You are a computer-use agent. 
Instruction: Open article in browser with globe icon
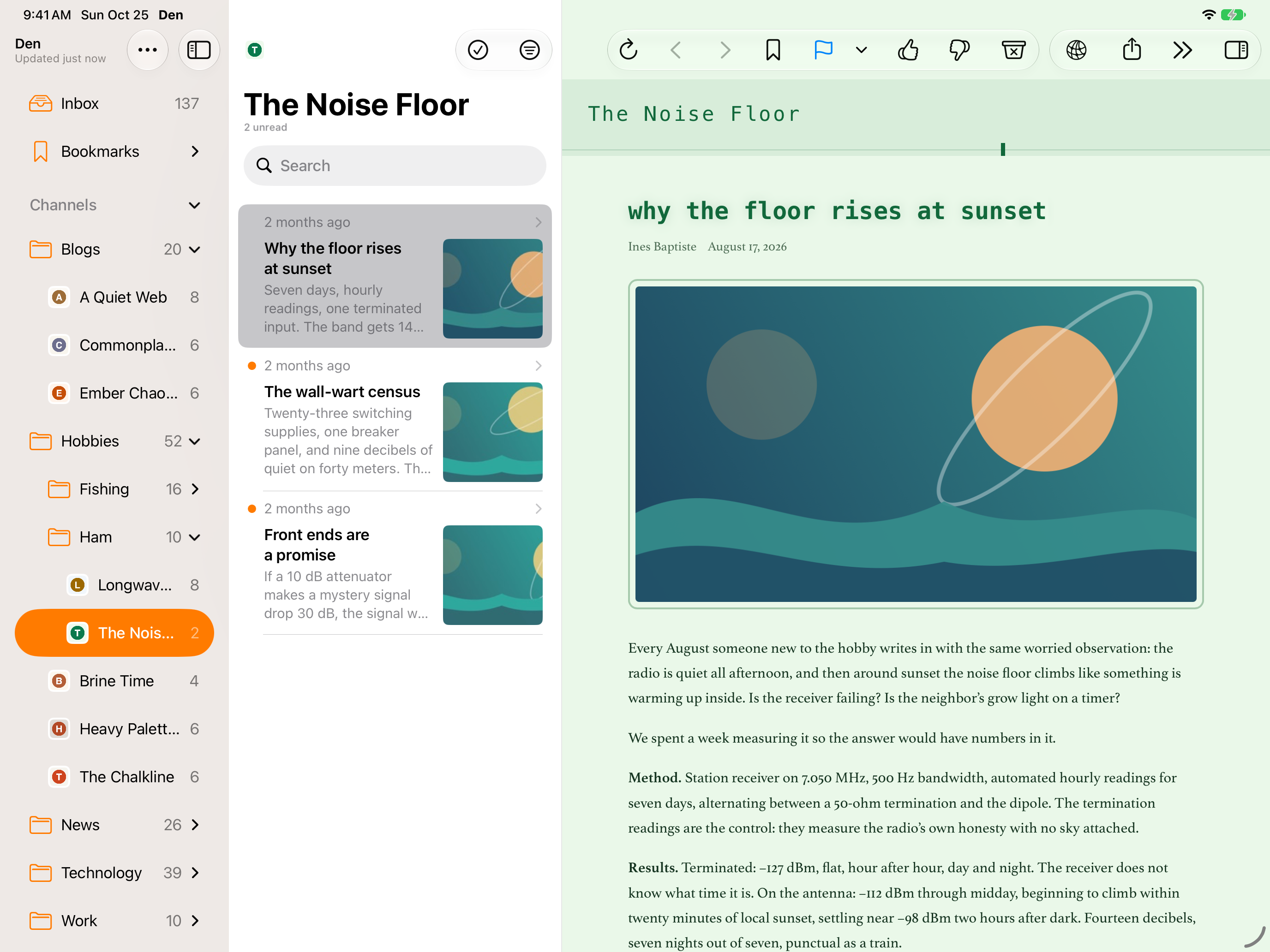click(1077, 50)
